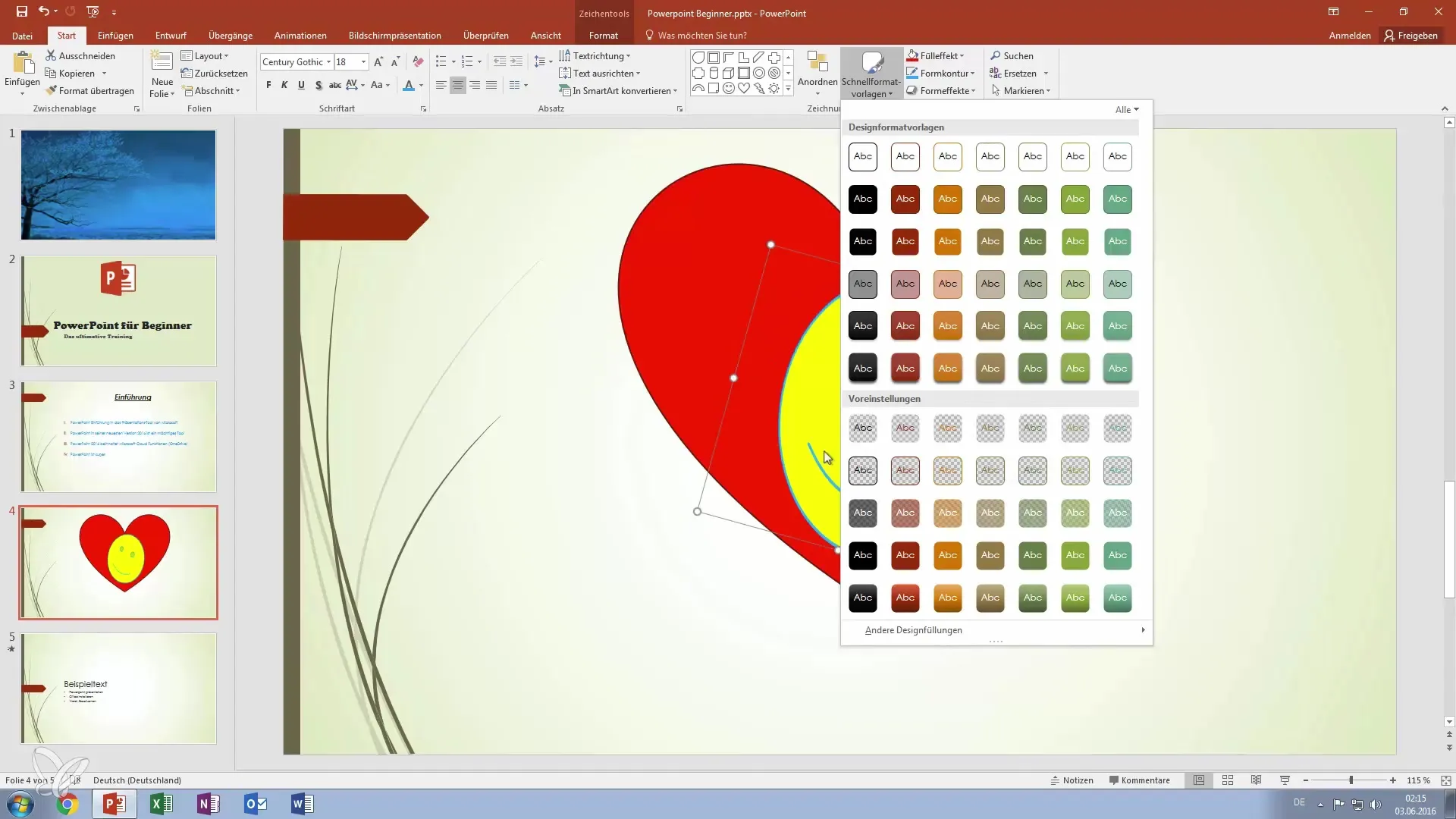Viewport: 1456px width, 819px height.
Task: Open the Formeffekte dropdown
Action: [x=941, y=90]
